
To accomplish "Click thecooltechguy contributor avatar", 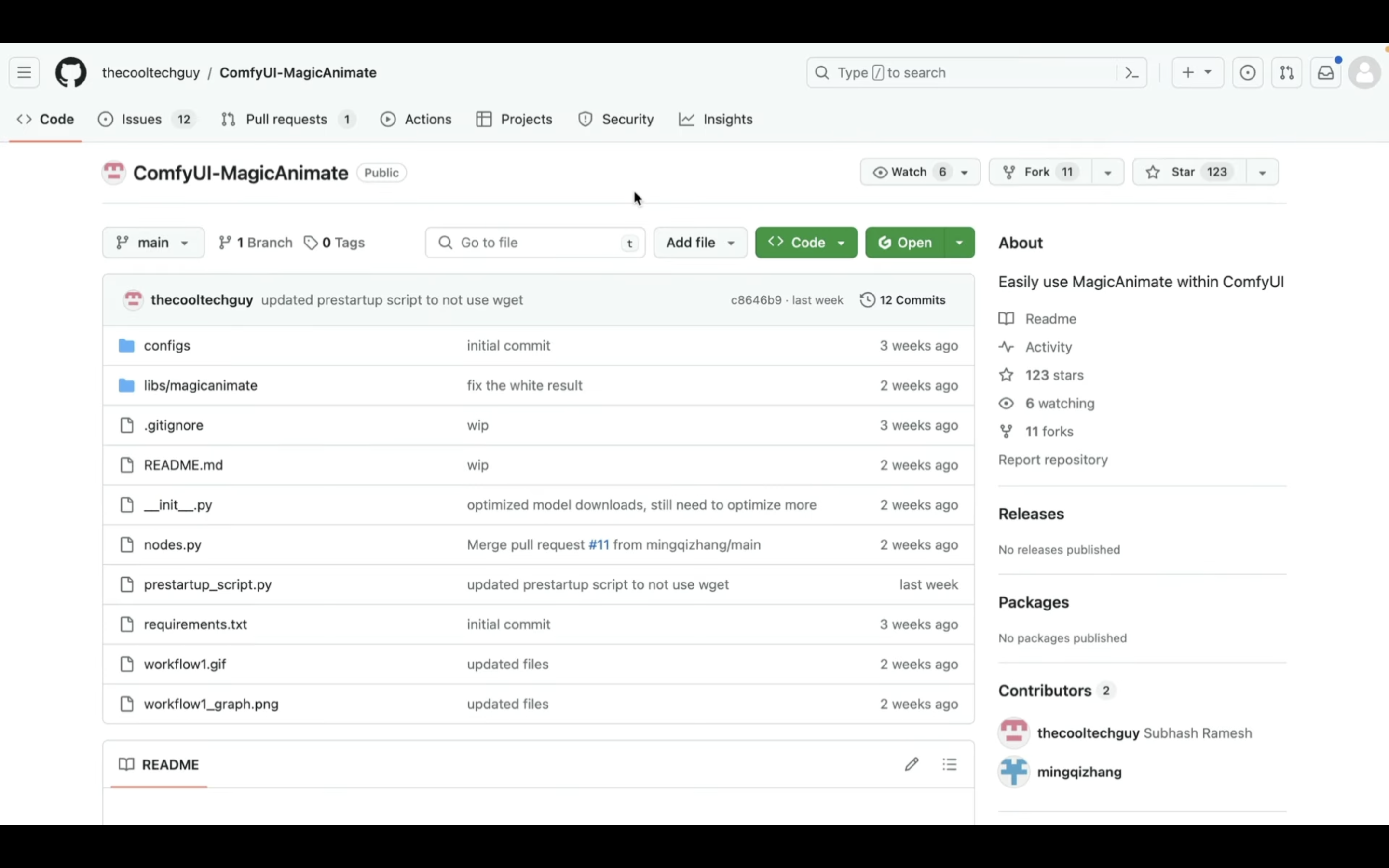I will (x=1014, y=732).
